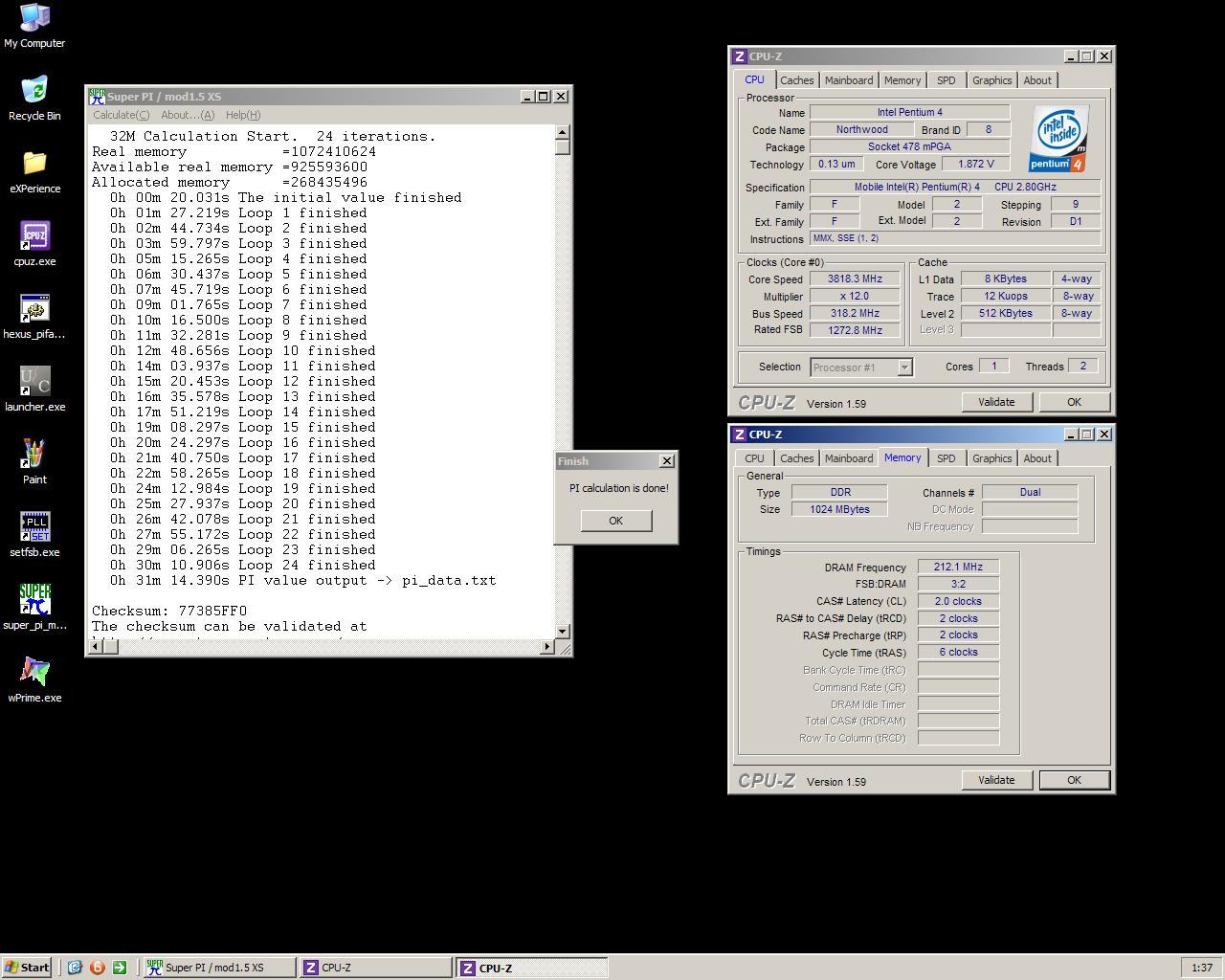Click the Core Voltage value 1.872 V
1225x980 pixels.
(975, 164)
